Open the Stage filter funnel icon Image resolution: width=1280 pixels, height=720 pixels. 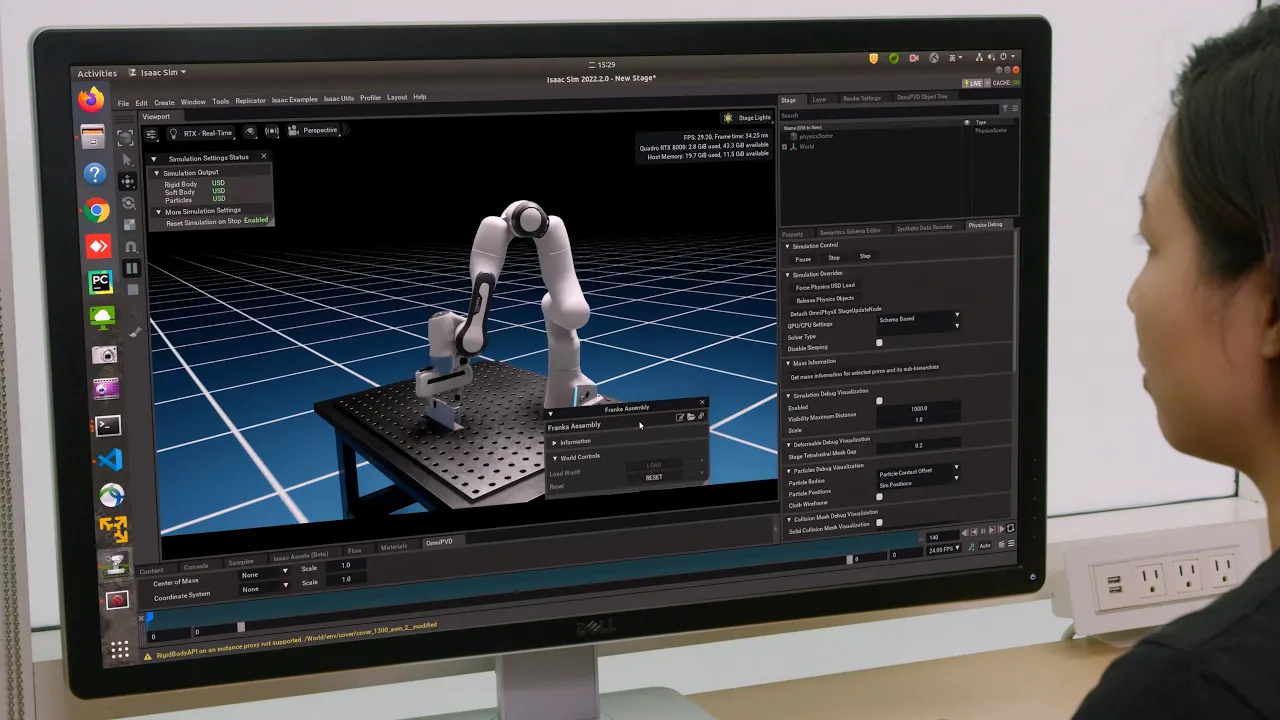pos(1006,108)
